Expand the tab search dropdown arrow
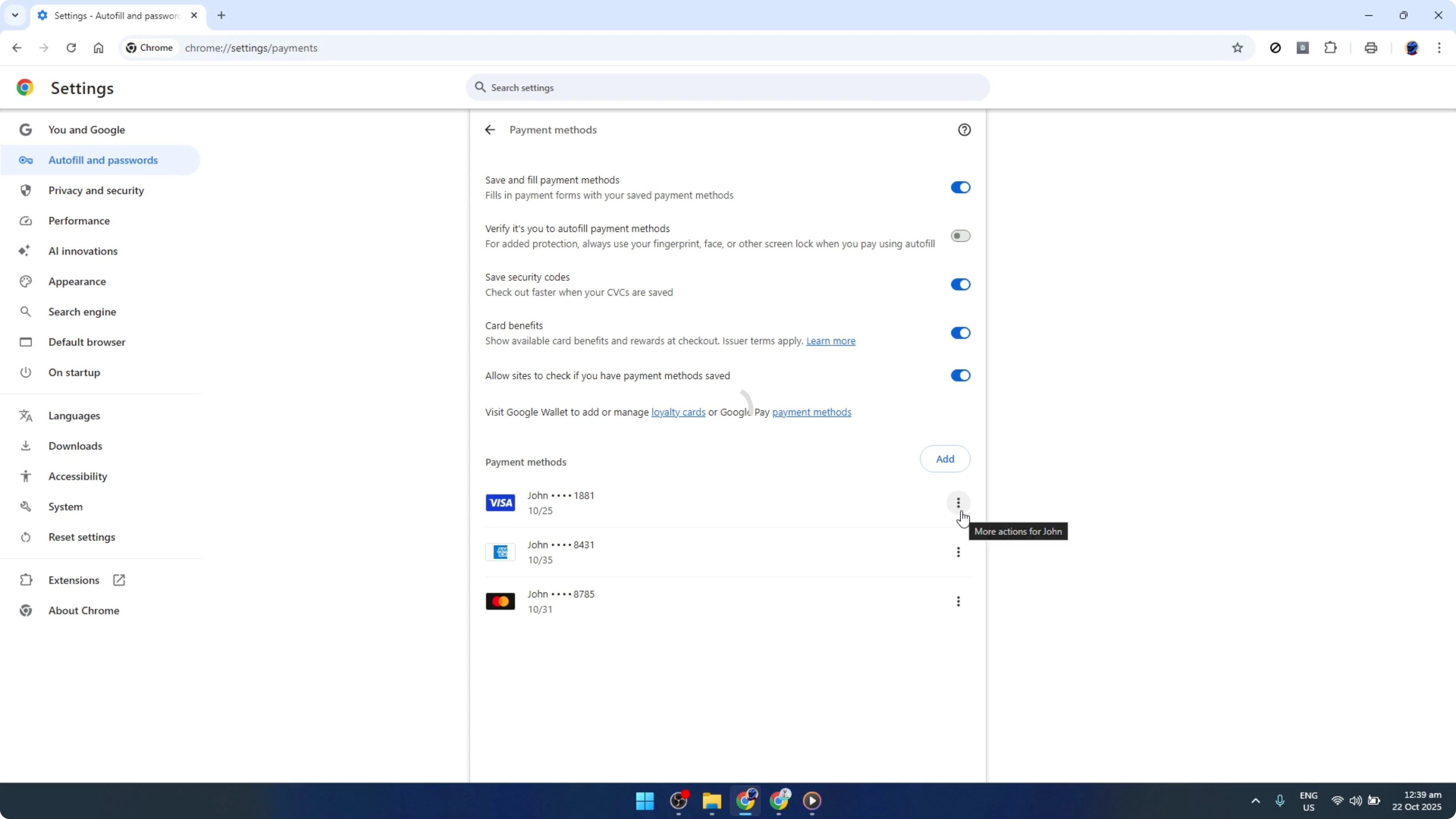This screenshot has width=1456, height=819. pos(15,15)
